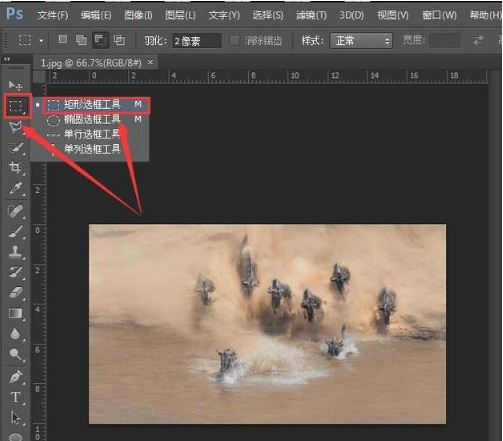Open the 文字(Y) menu
The width and height of the screenshot is (503, 441).
click(224, 15)
